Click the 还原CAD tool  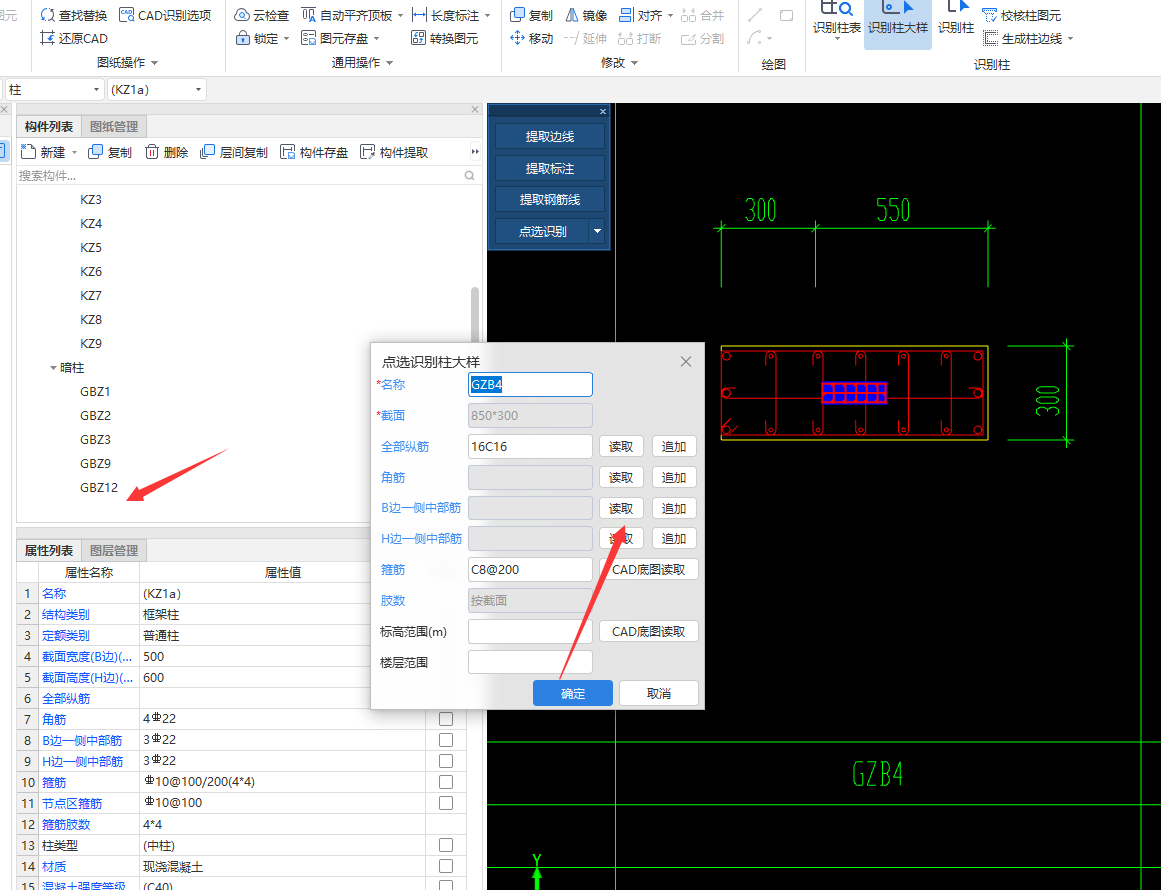(74, 38)
